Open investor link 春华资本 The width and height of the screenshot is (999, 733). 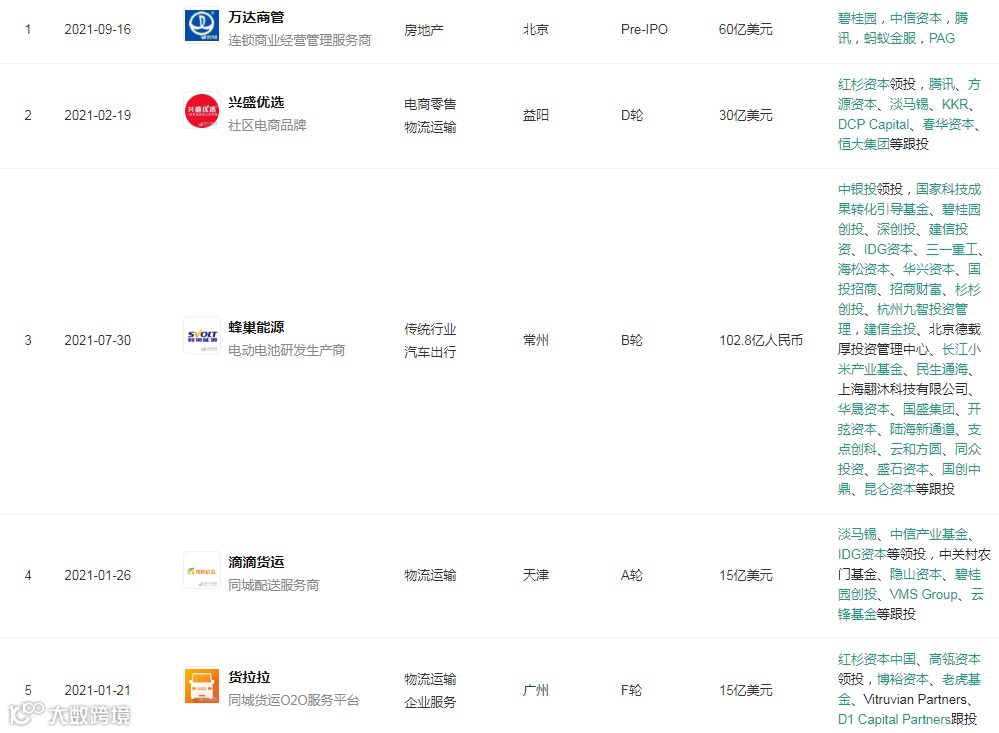(949, 124)
